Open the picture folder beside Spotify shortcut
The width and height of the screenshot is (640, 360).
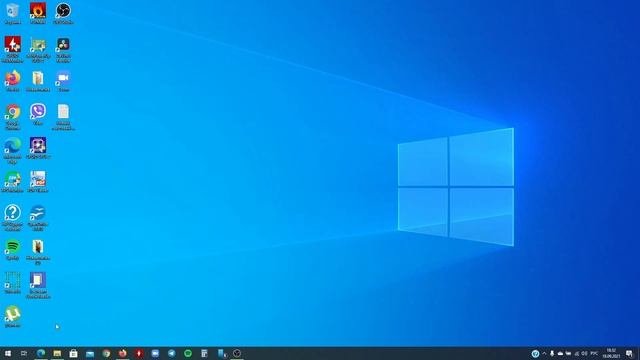pos(38,251)
